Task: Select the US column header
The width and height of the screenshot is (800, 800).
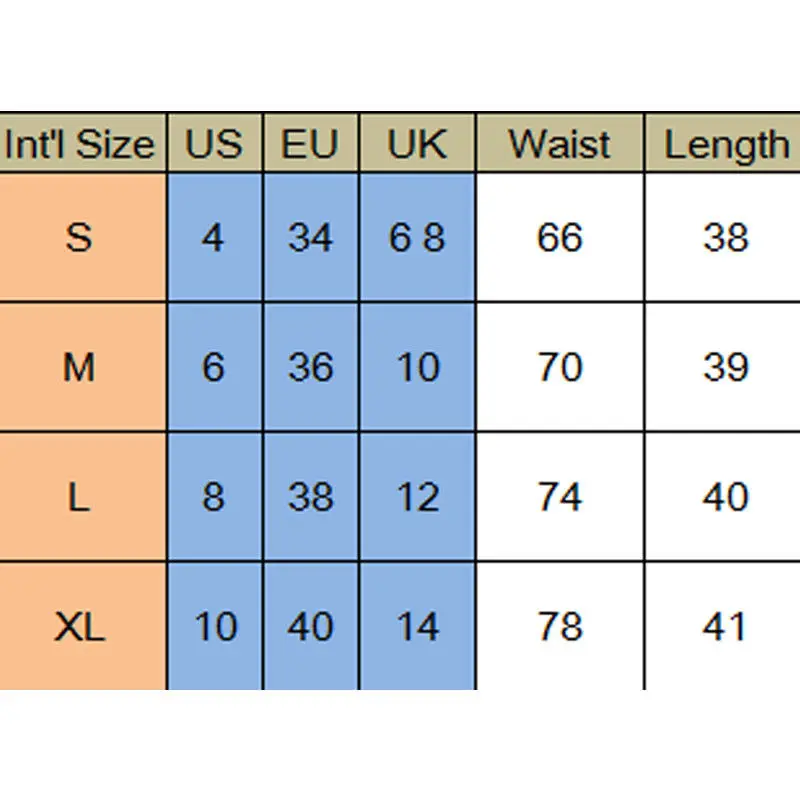Action: pos(215,143)
